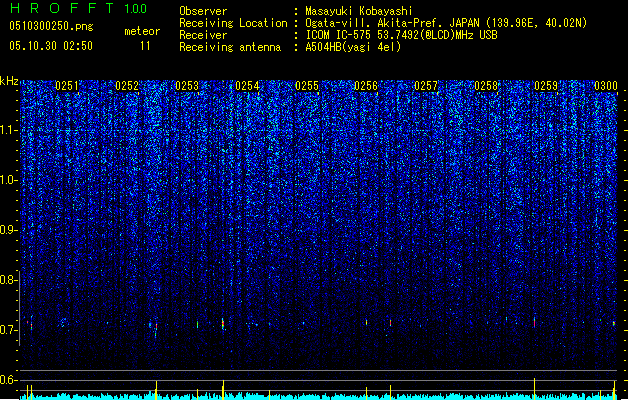Click the 0300 time marker
Screen dimensions: 629x400
[x=606, y=86]
